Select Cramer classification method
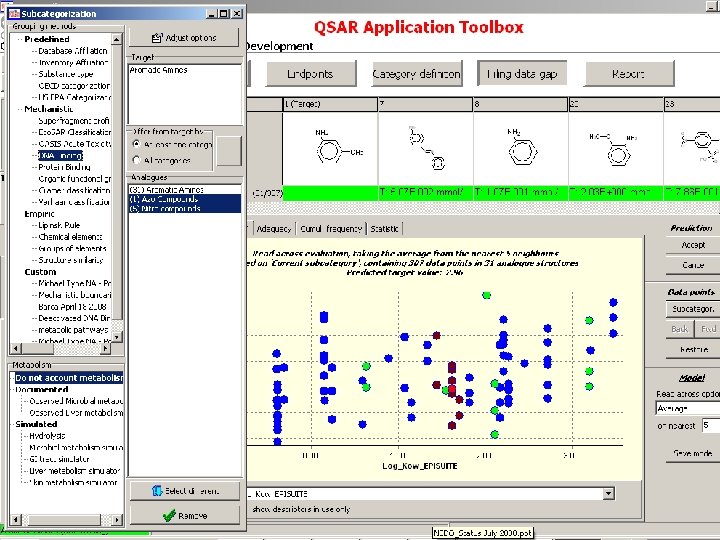Viewport: 720px width, 540px height. click(74, 190)
